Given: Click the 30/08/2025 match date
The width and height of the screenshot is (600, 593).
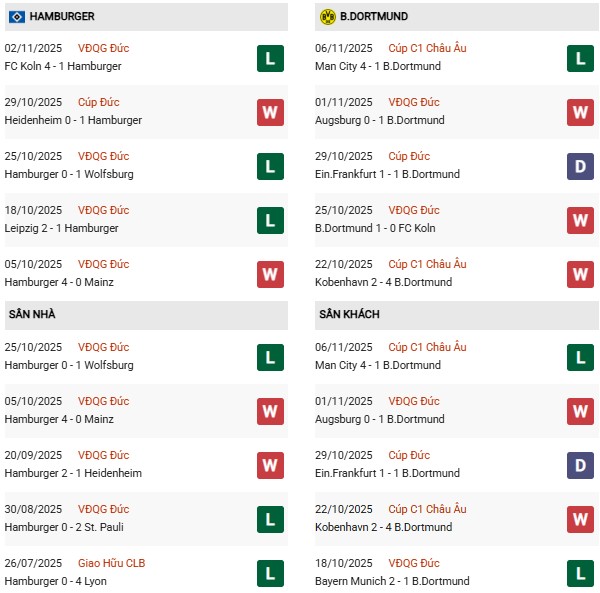Looking at the screenshot, I should click(33, 509).
